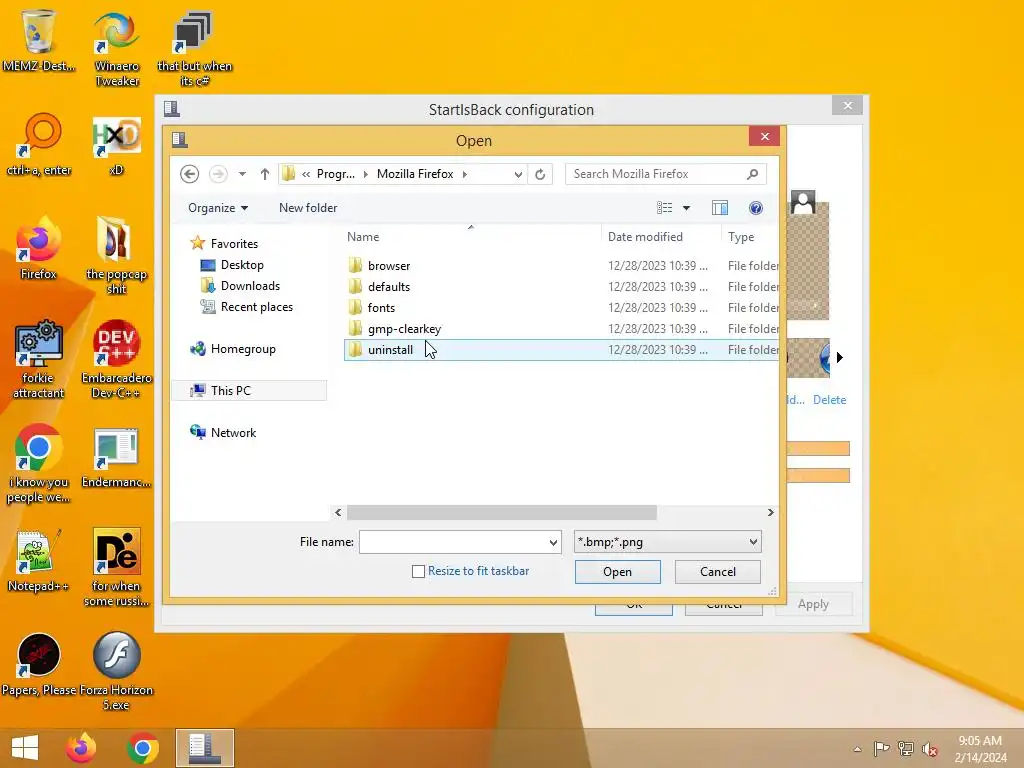Select Favorites in navigation pane
Screen dimensions: 1024x768
coord(234,244)
